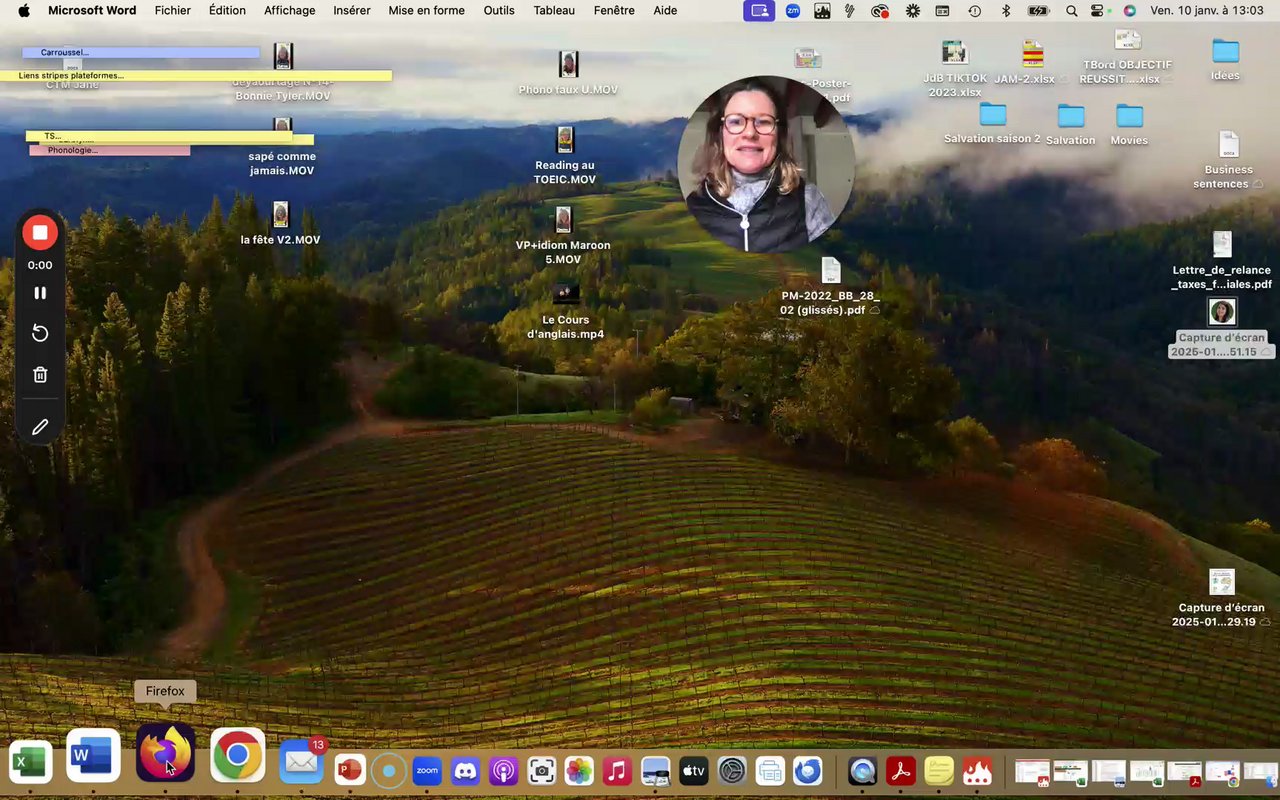This screenshot has width=1280, height=800.
Task: Open the Outils menu
Action: tap(499, 11)
